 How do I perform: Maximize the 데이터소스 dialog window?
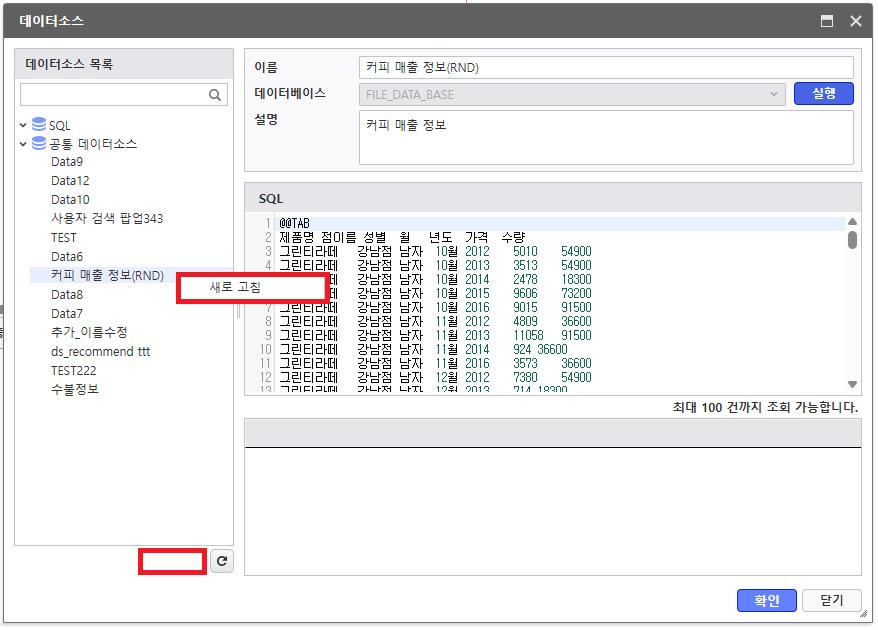827,20
